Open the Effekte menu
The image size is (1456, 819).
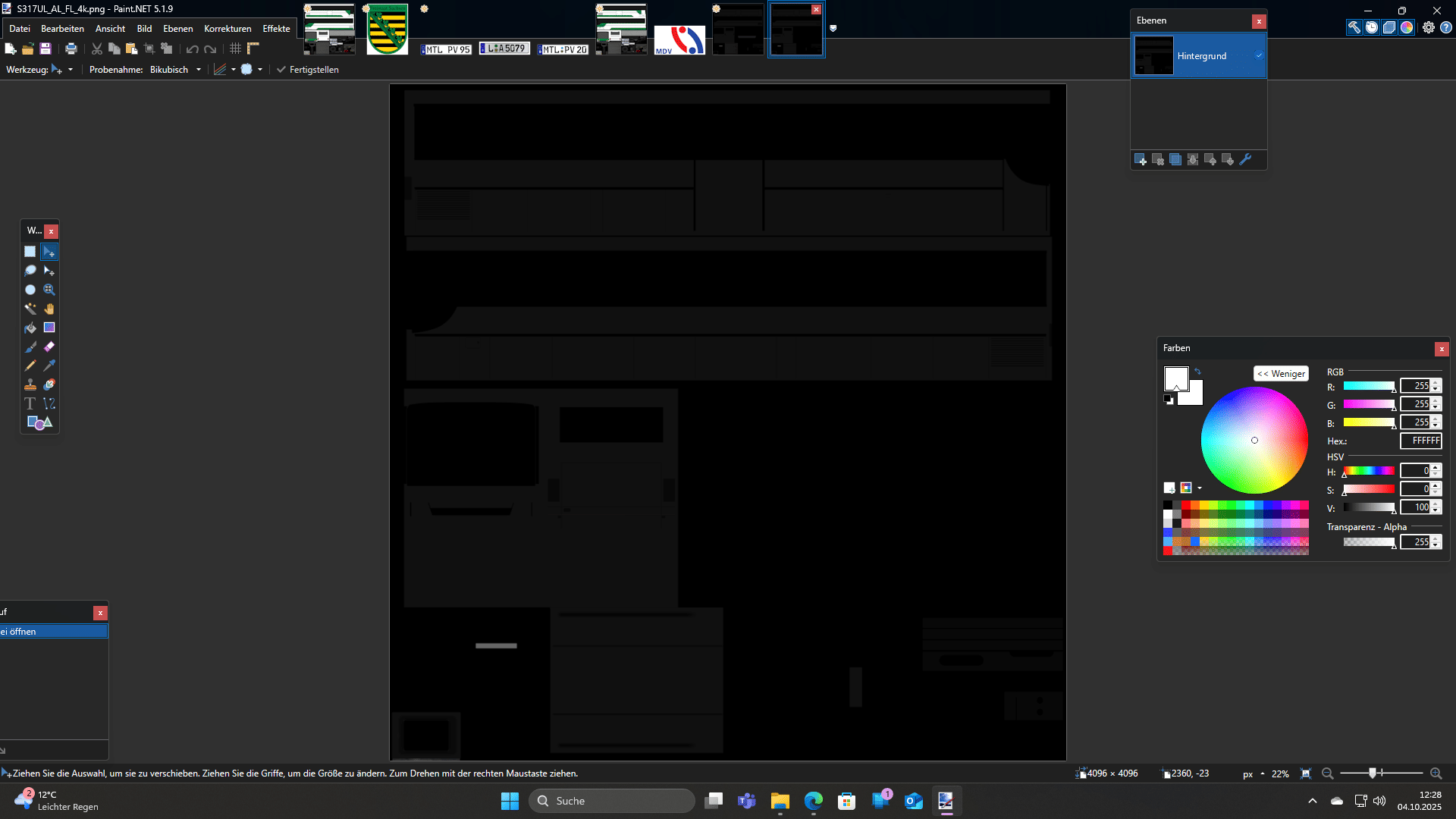pos(276,29)
